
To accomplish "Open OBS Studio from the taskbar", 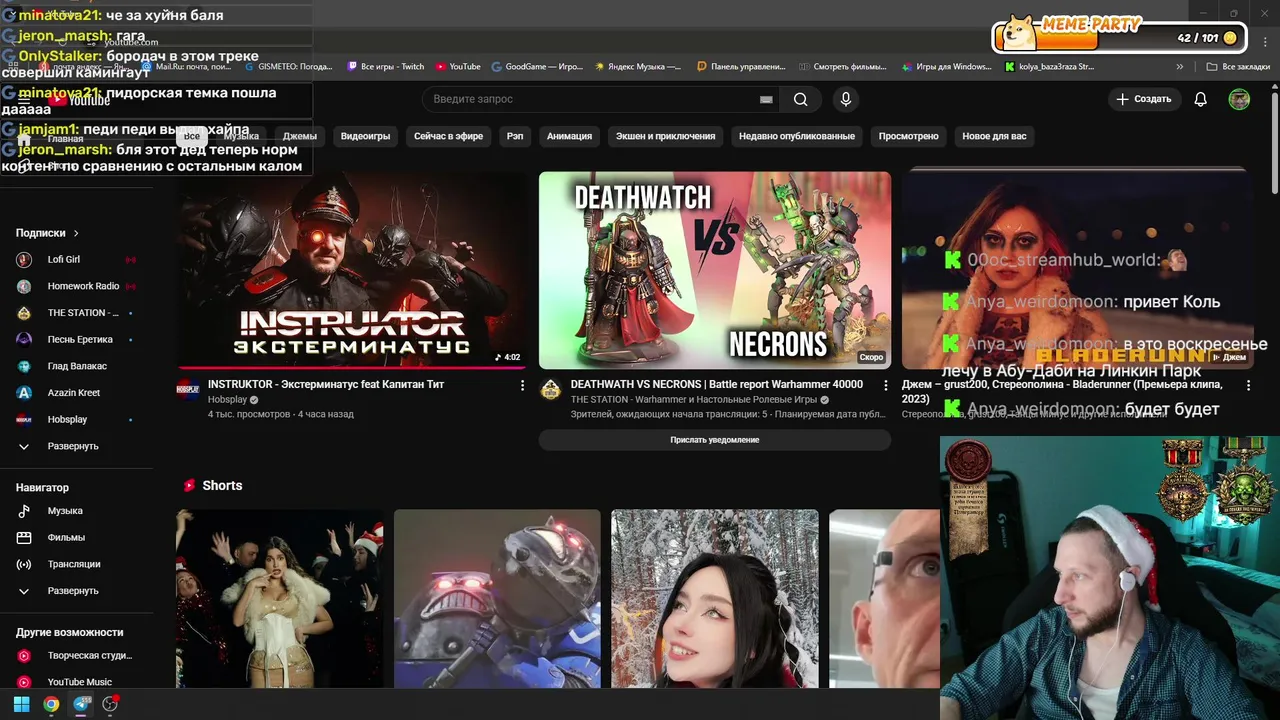I will click(x=110, y=704).
